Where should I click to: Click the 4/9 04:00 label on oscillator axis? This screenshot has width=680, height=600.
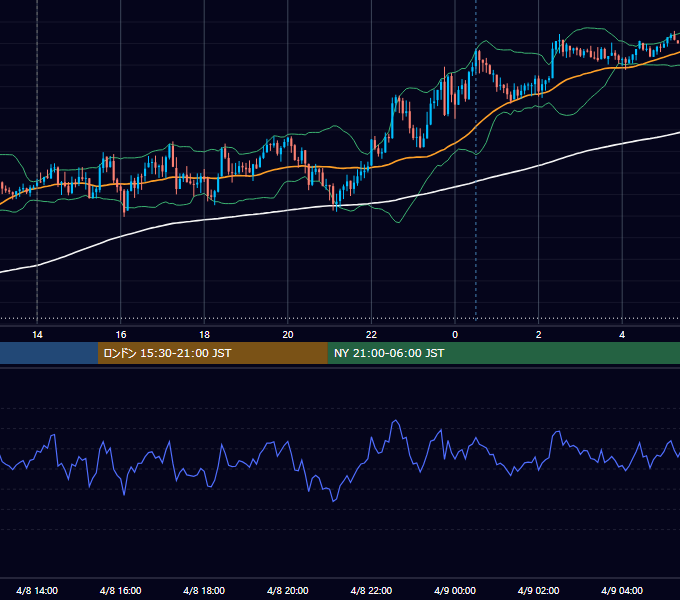622,590
